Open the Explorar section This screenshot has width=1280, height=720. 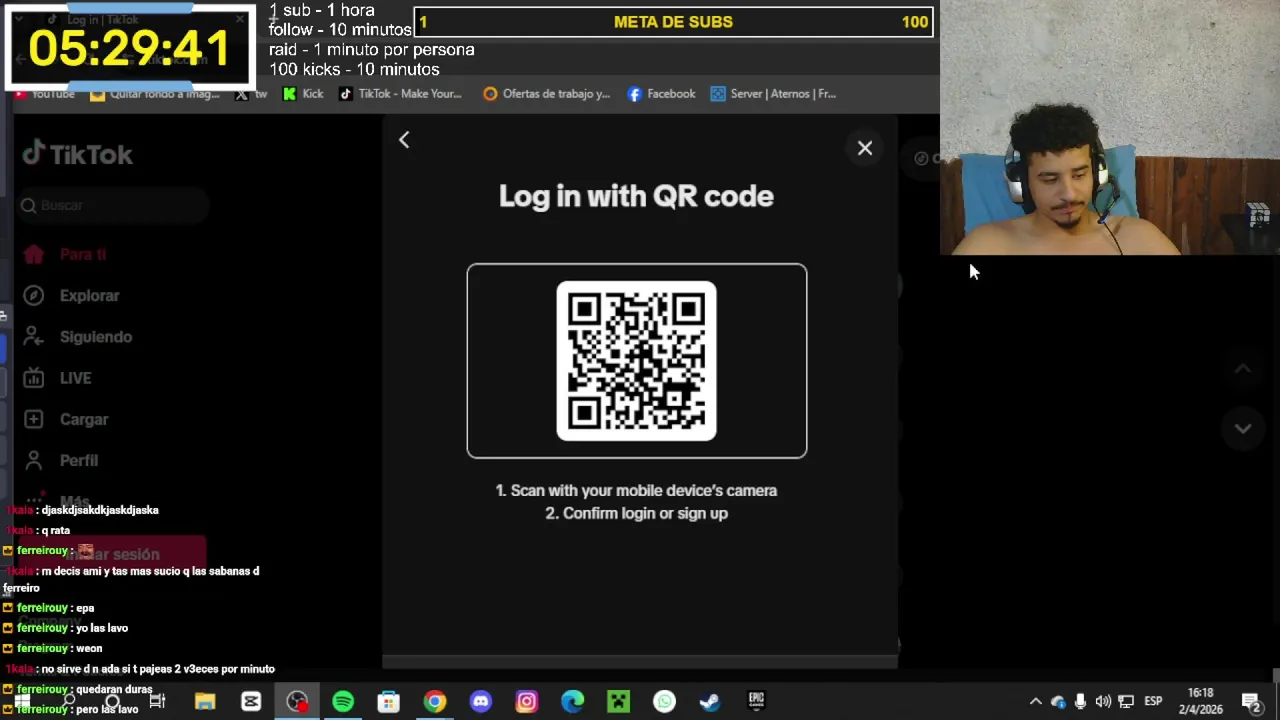point(89,295)
